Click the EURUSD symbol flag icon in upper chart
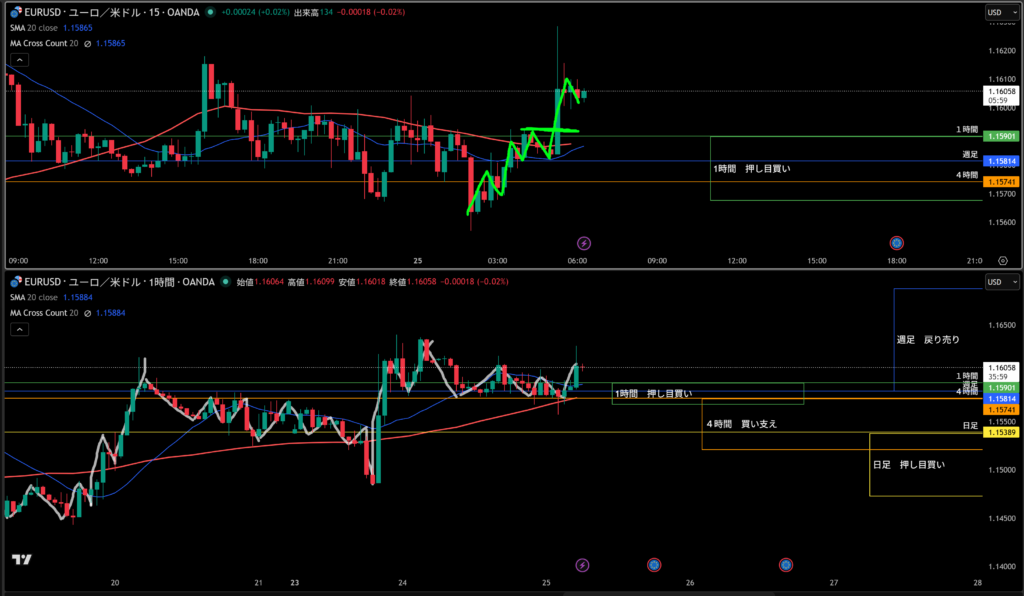 click(x=16, y=12)
